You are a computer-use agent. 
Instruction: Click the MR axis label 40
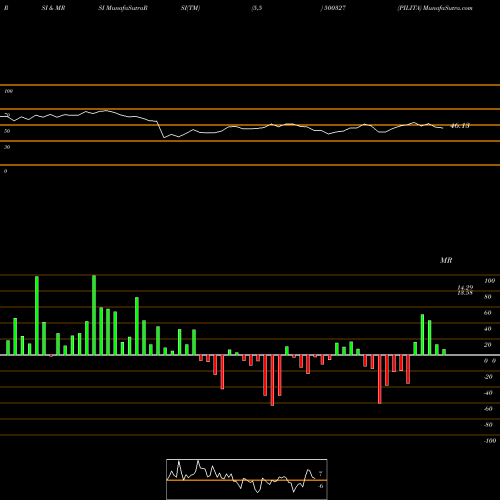pyautogui.click(x=488, y=329)
